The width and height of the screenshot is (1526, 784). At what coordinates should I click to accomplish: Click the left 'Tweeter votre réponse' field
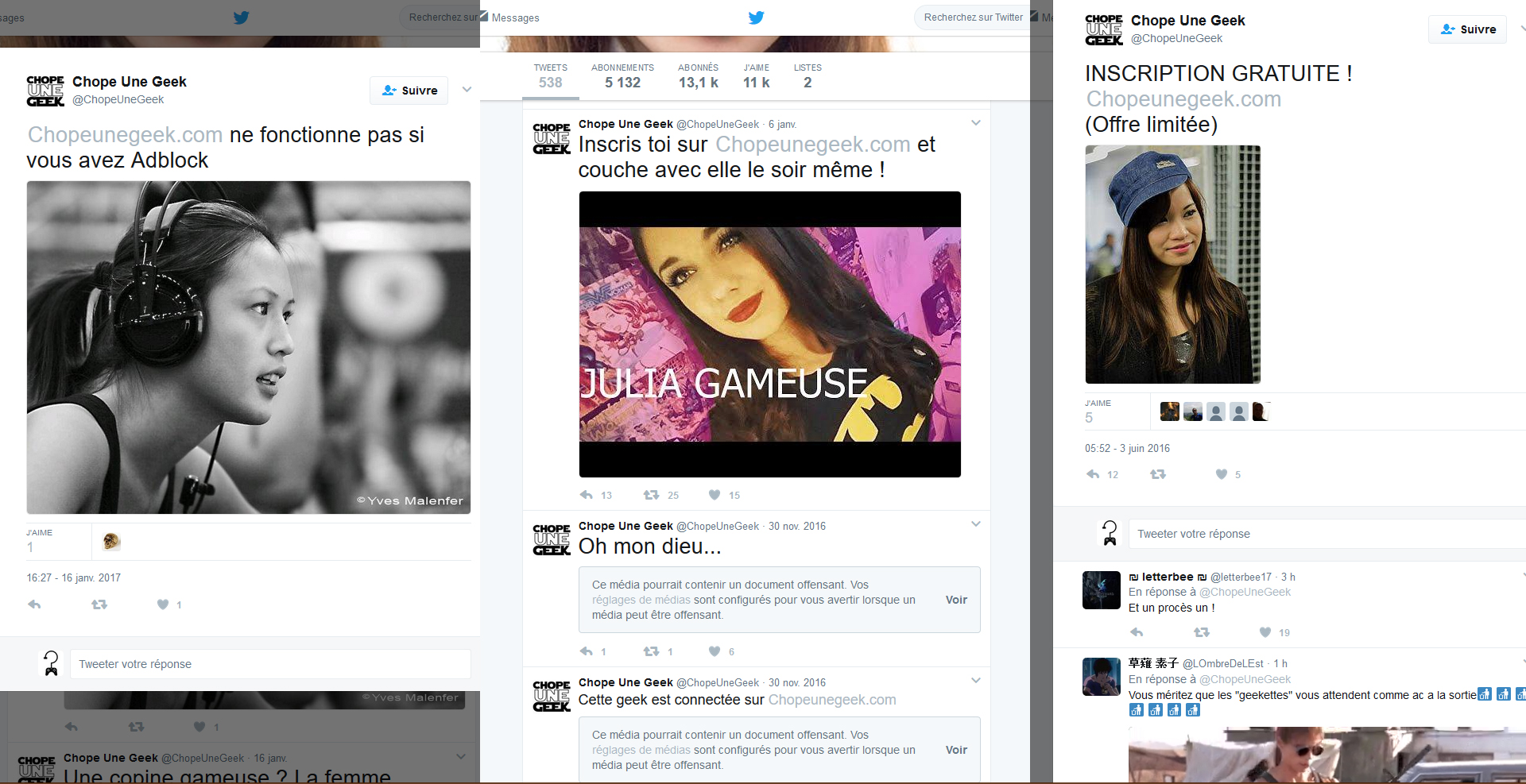270,664
